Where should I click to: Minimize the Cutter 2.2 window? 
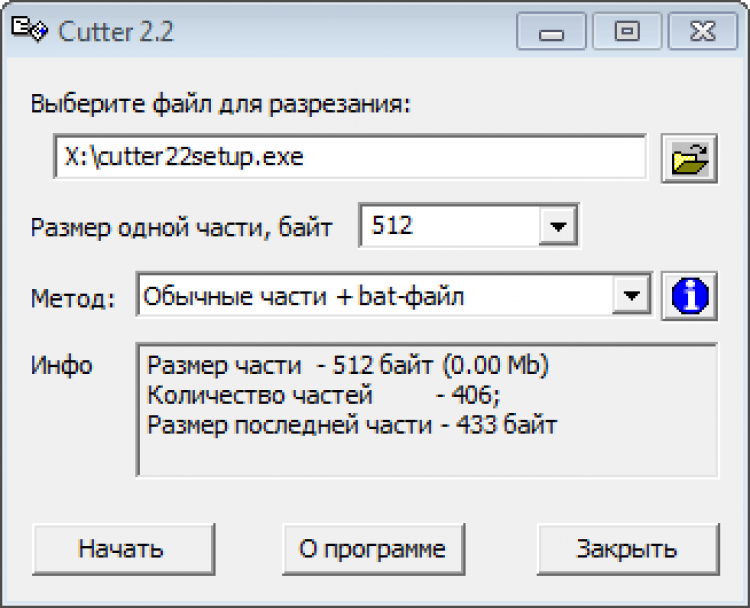pos(551,32)
